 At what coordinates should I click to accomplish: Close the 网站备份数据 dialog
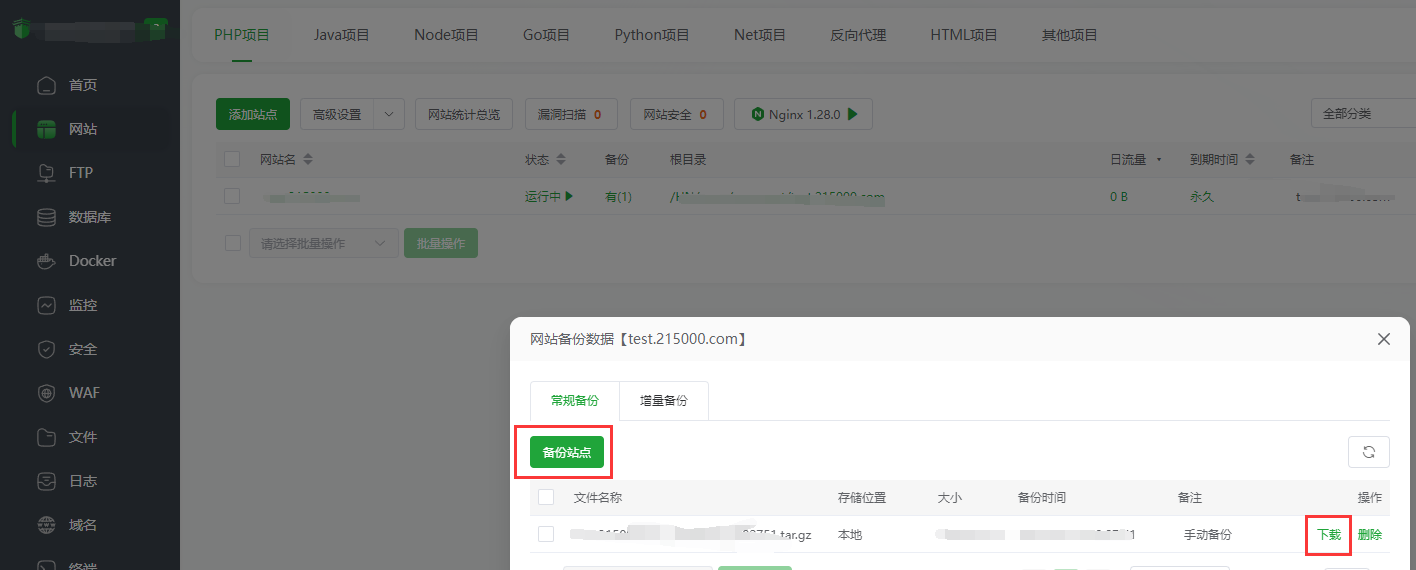pos(1384,339)
